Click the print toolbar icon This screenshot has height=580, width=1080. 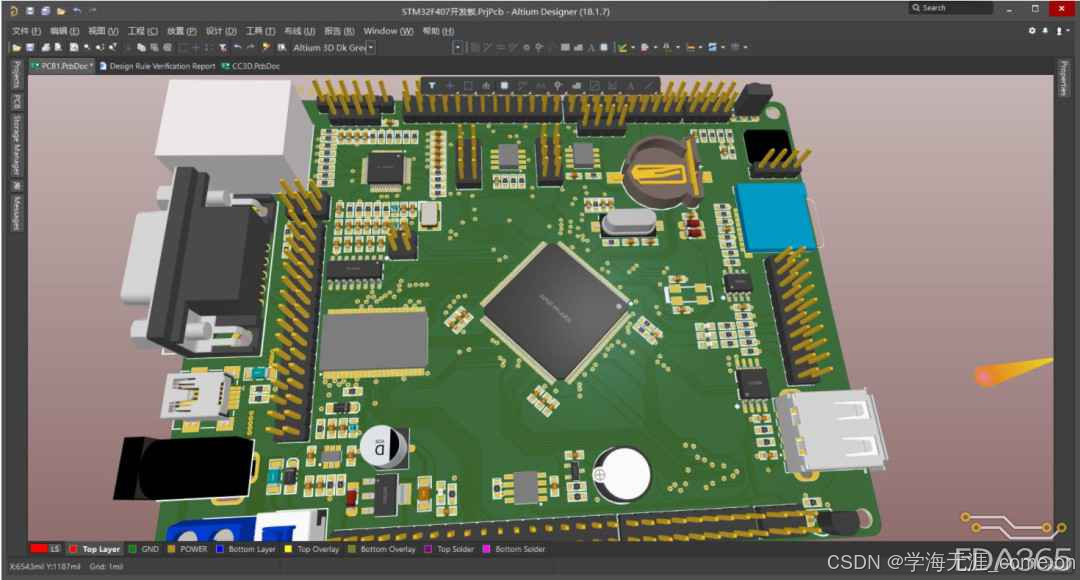click(x=45, y=48)
